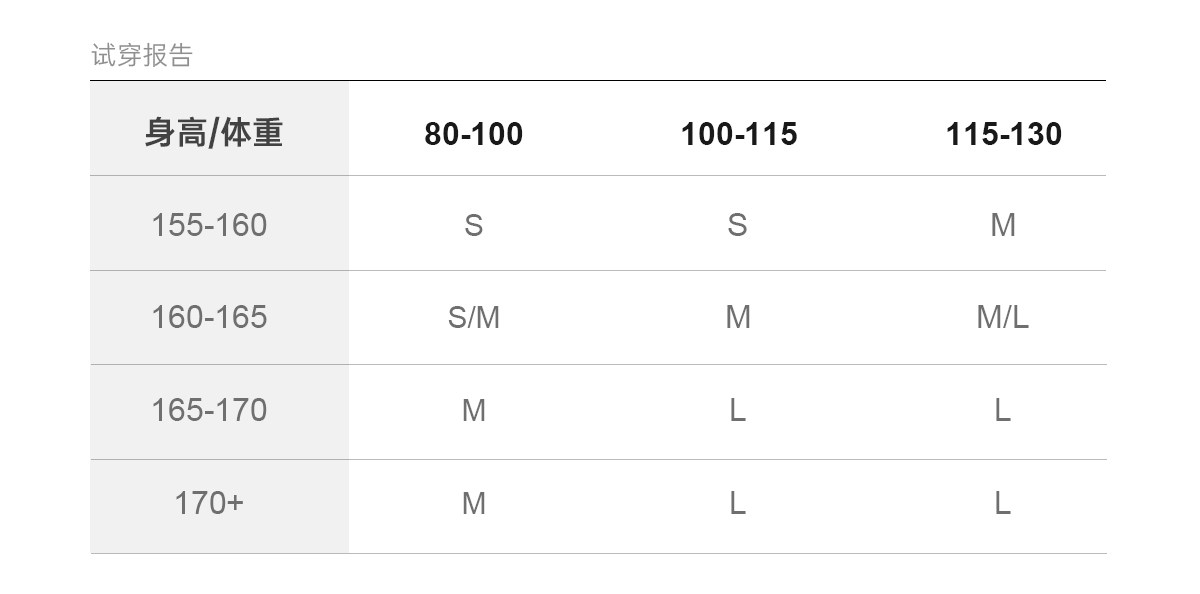Select size L for 165-170 and 100-115
Image resolution: width=1200 pixels, height=594 pixels.
point(737,410)
